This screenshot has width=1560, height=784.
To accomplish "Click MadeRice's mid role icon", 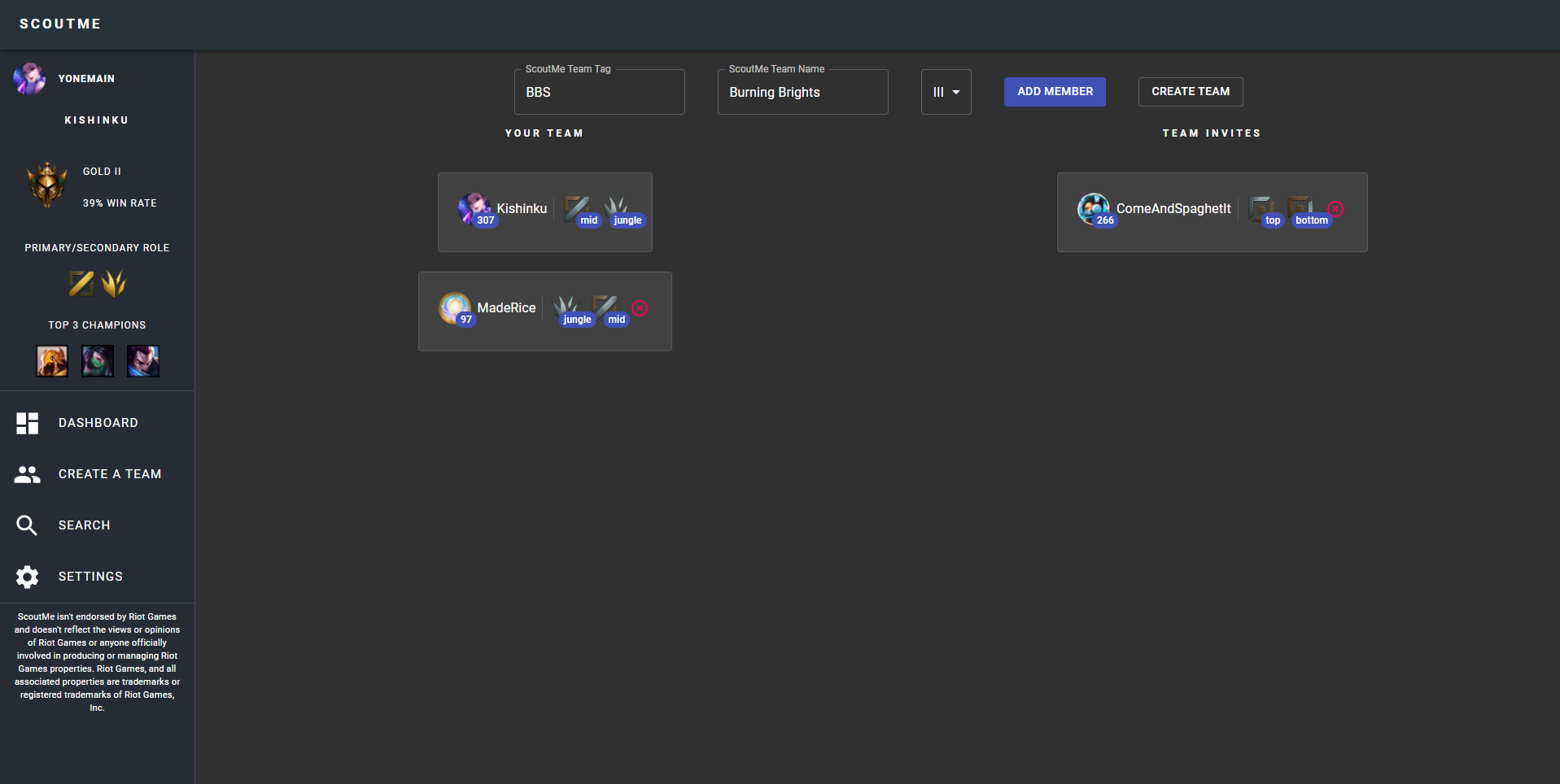I will [x=605, y=307].
